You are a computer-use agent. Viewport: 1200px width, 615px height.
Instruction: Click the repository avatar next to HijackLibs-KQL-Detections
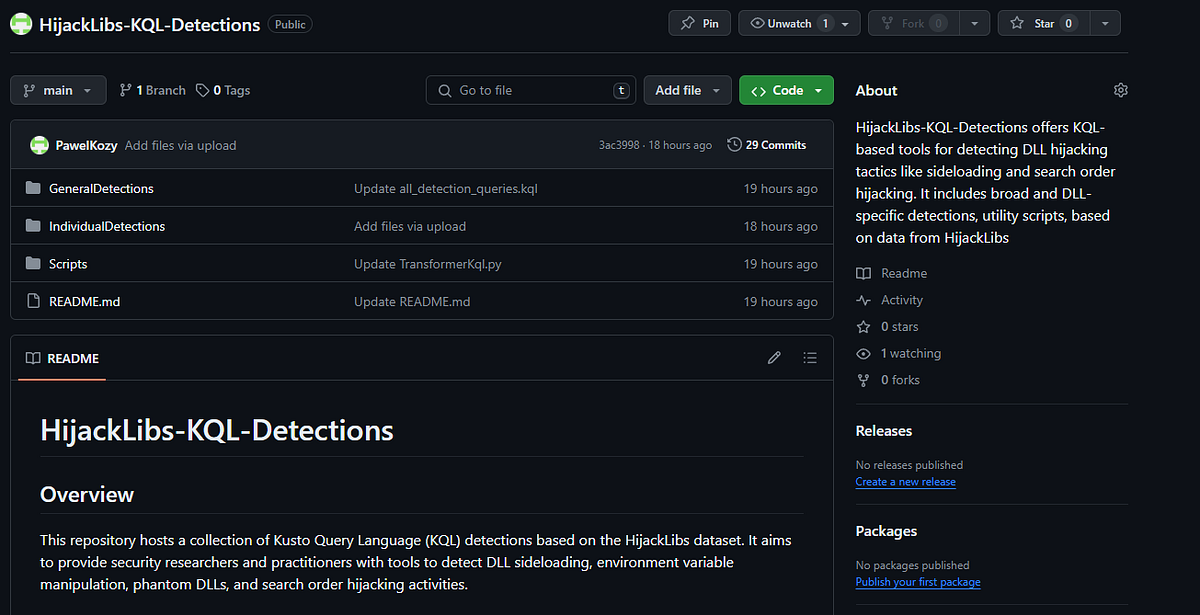click(x=20, y=23)
